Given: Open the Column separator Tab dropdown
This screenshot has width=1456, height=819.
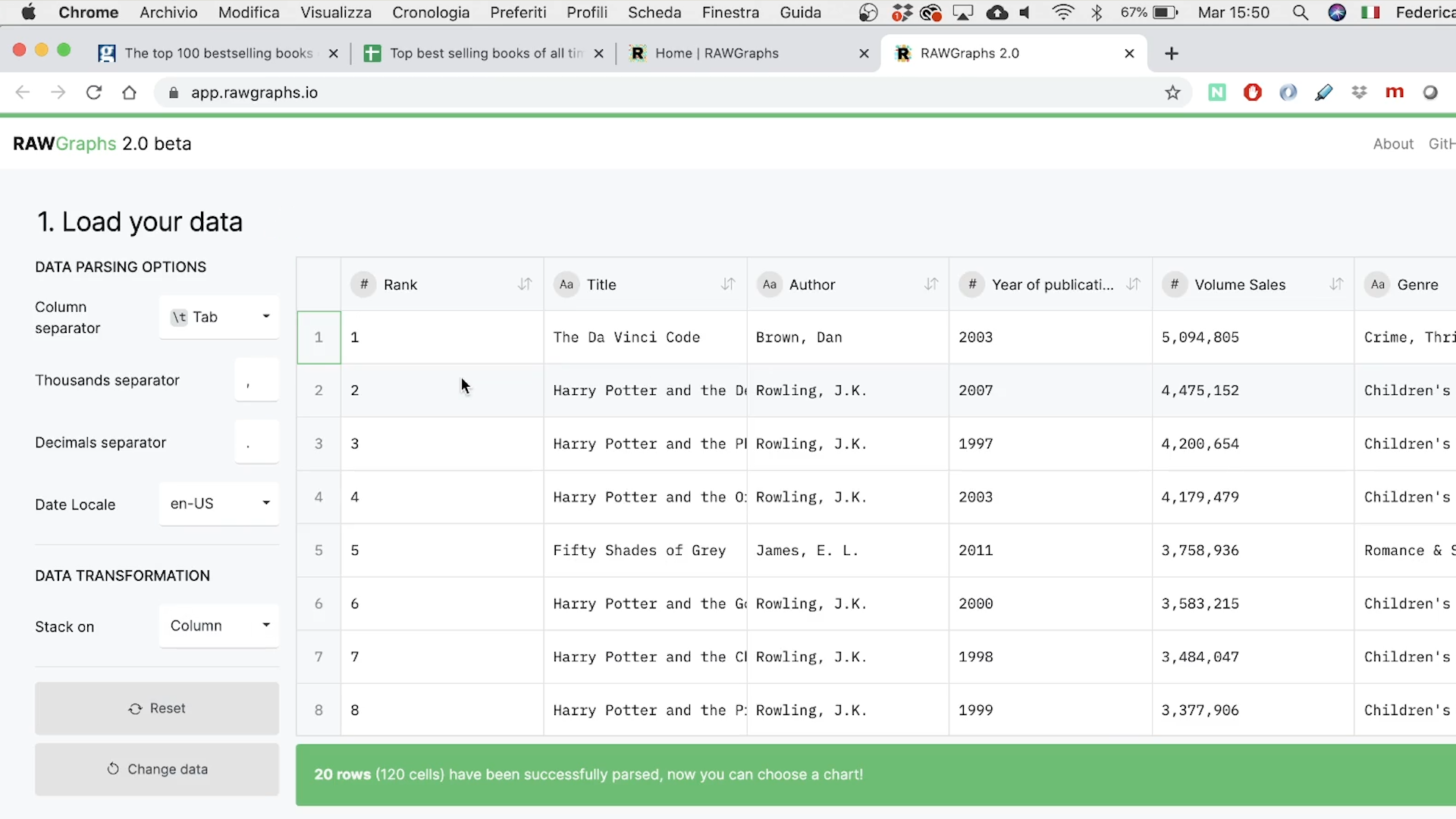Looking at the screenshot, I should [219, 317].
